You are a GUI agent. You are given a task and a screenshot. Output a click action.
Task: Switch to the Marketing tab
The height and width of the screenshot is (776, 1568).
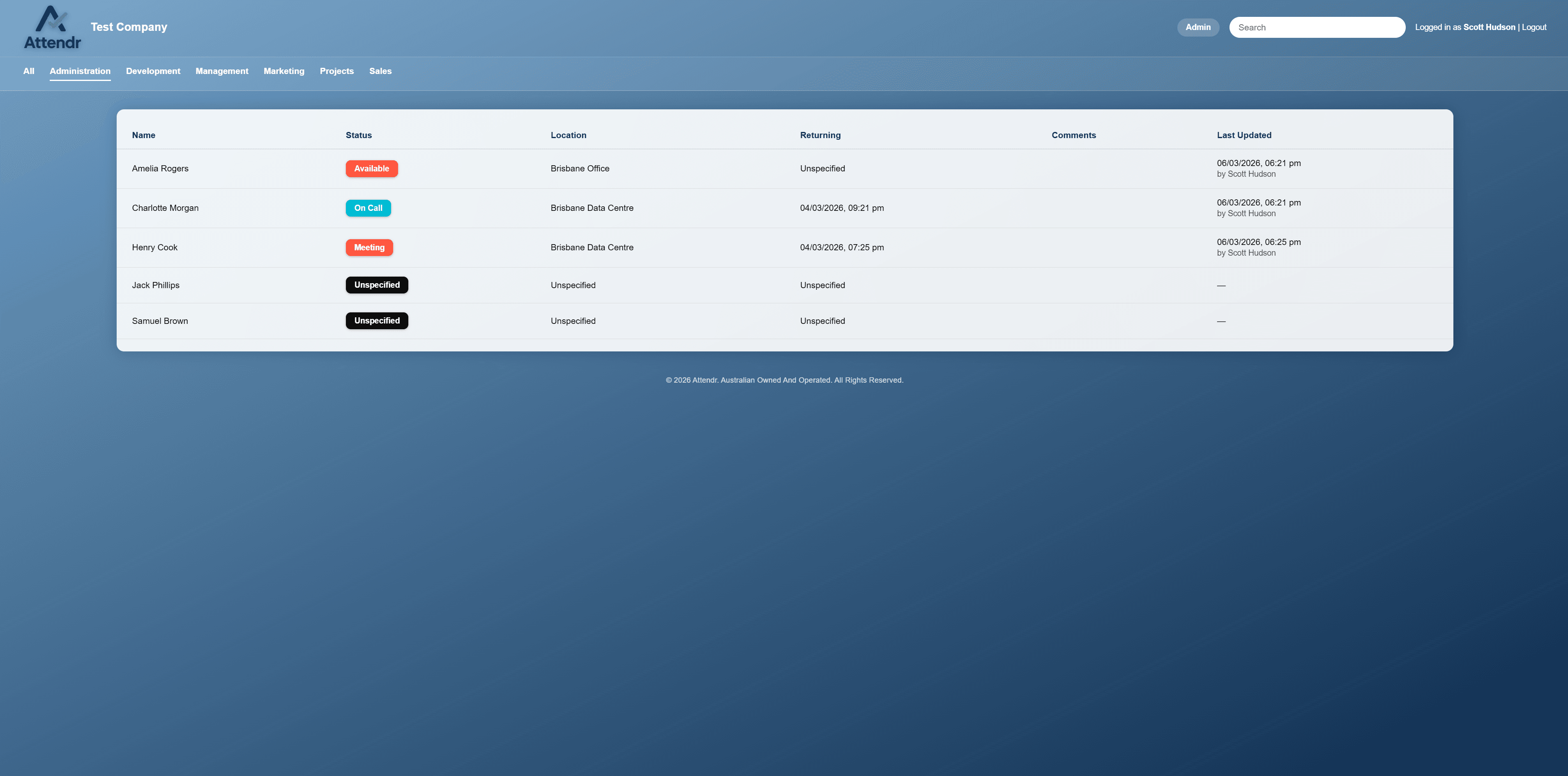[283, 71]
